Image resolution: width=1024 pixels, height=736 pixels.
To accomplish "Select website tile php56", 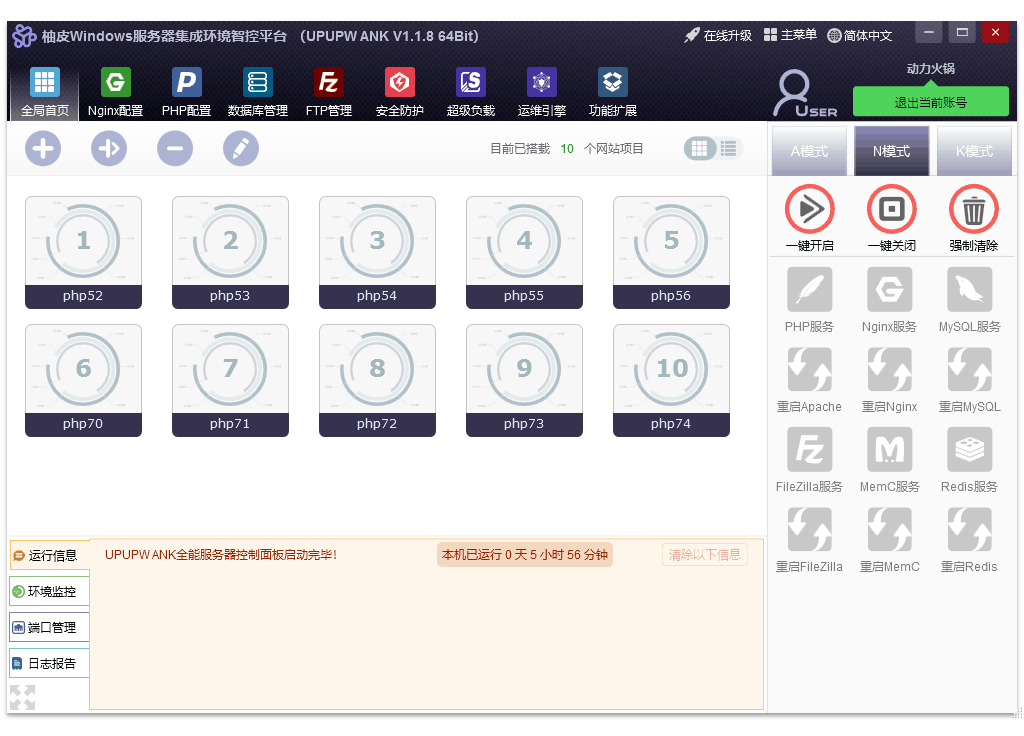I will (671, 252).
